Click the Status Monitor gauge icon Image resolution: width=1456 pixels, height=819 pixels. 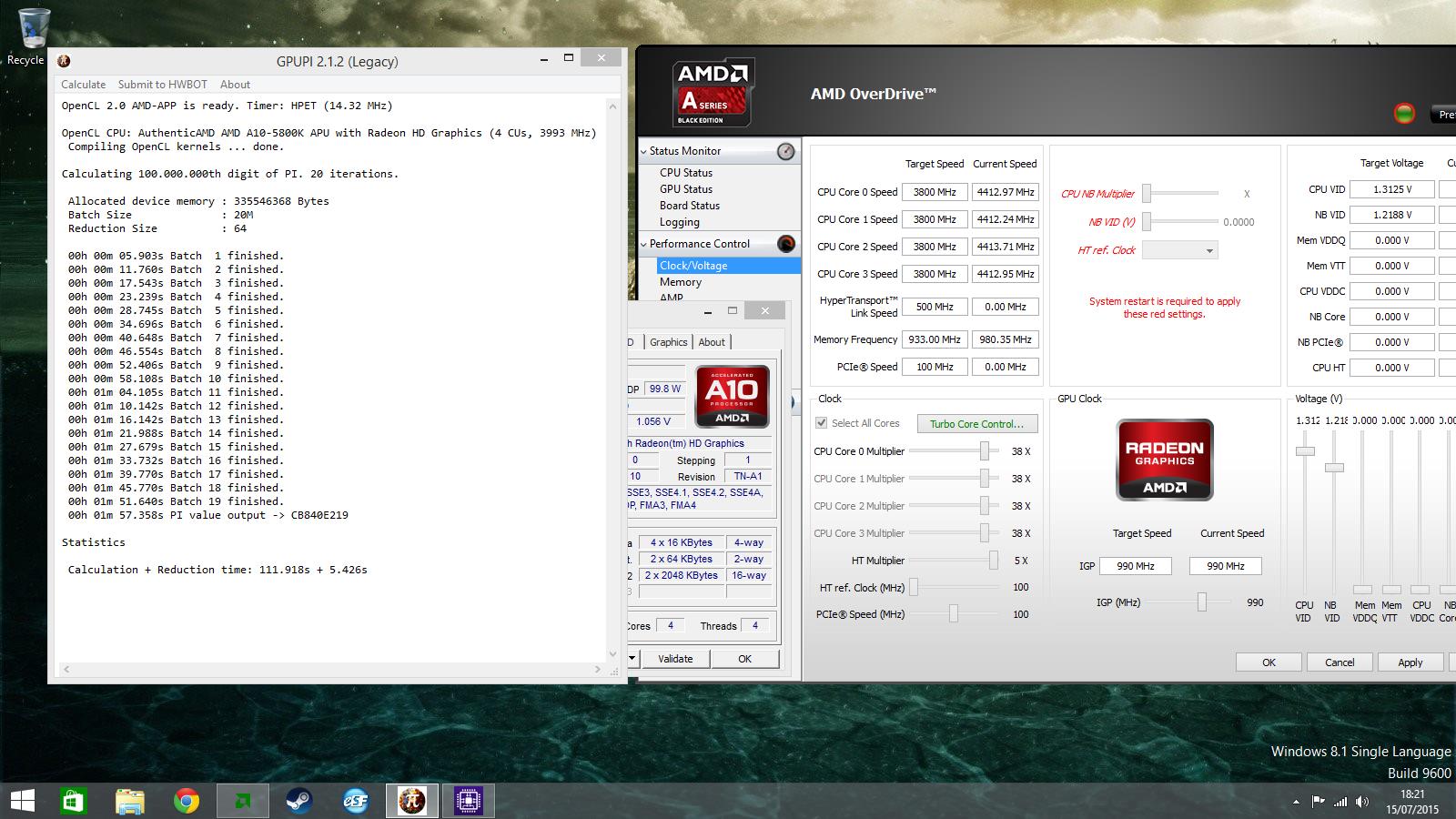pos(786,151)
